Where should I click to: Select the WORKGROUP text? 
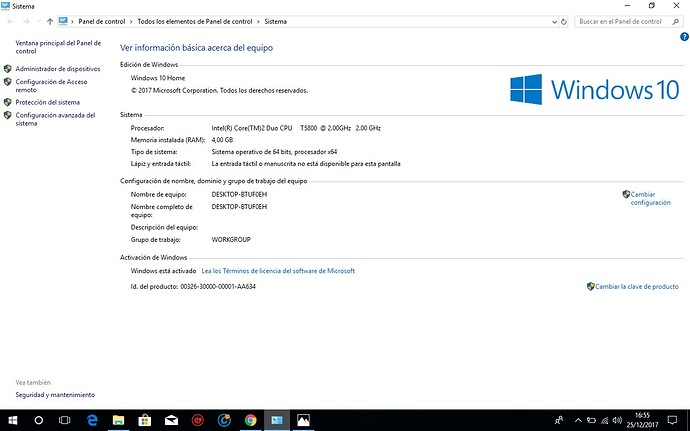231,239
